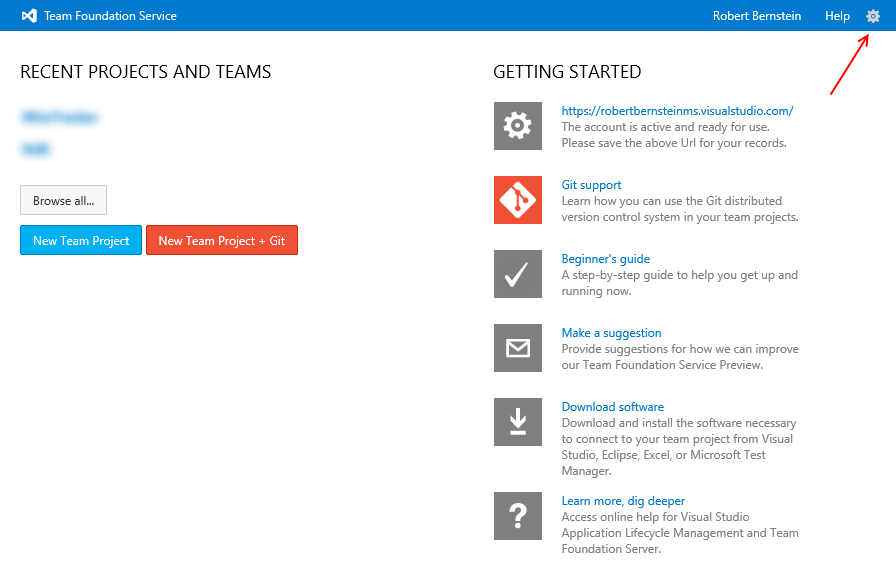
Task: Click the checkmark Beginner's guide tile
Action: pyautogui.click(x=518, y=274)
